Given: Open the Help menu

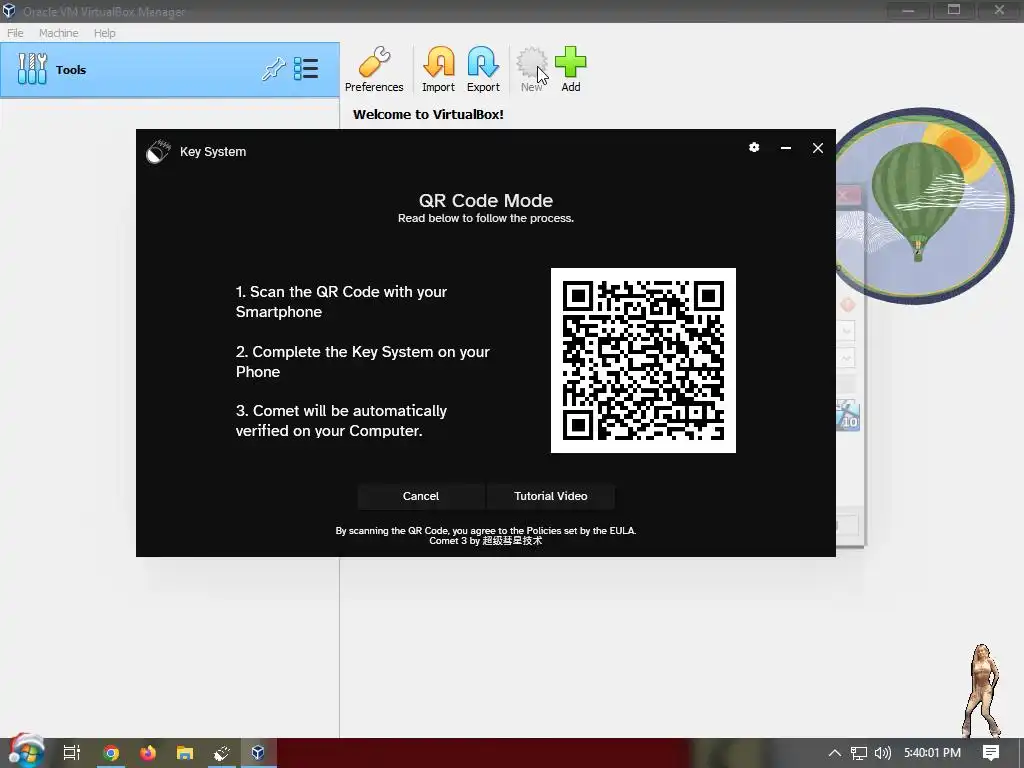Looking at the screenshot, I should pyautogui.click(x=104, y=33).
